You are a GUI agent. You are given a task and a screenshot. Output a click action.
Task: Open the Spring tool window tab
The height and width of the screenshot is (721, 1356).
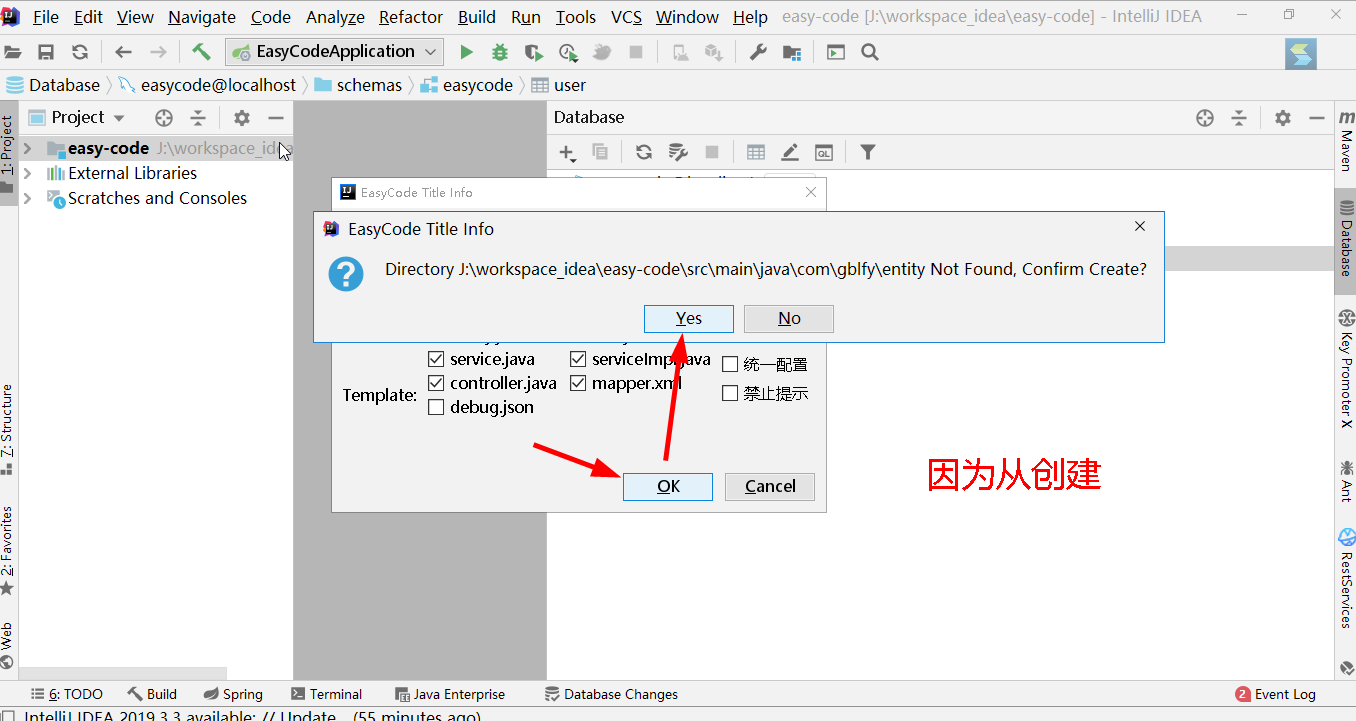233,694
